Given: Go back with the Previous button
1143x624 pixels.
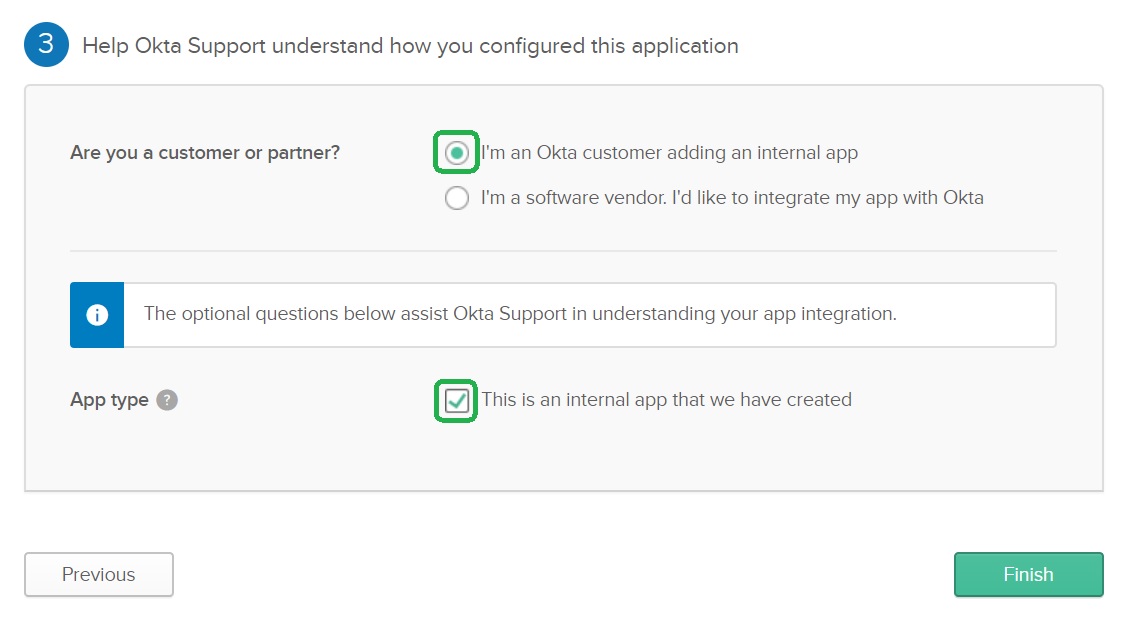Looking at the screenshot, I should [99, 574].
